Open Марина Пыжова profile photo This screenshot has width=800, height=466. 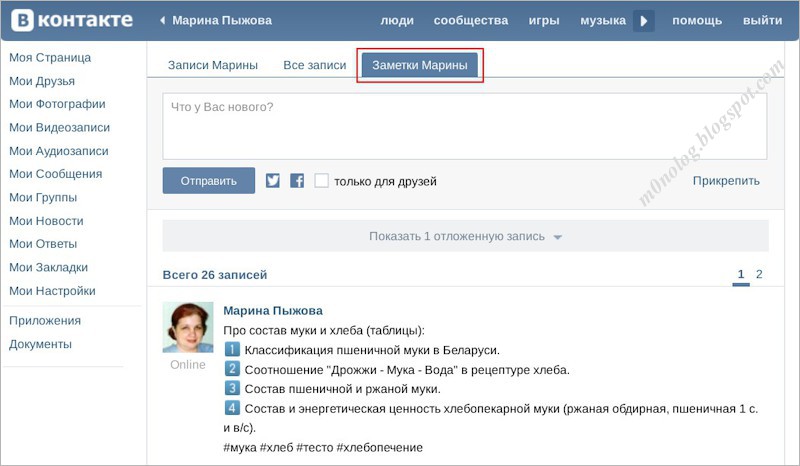pyautogui.click(x=187, y=327)
